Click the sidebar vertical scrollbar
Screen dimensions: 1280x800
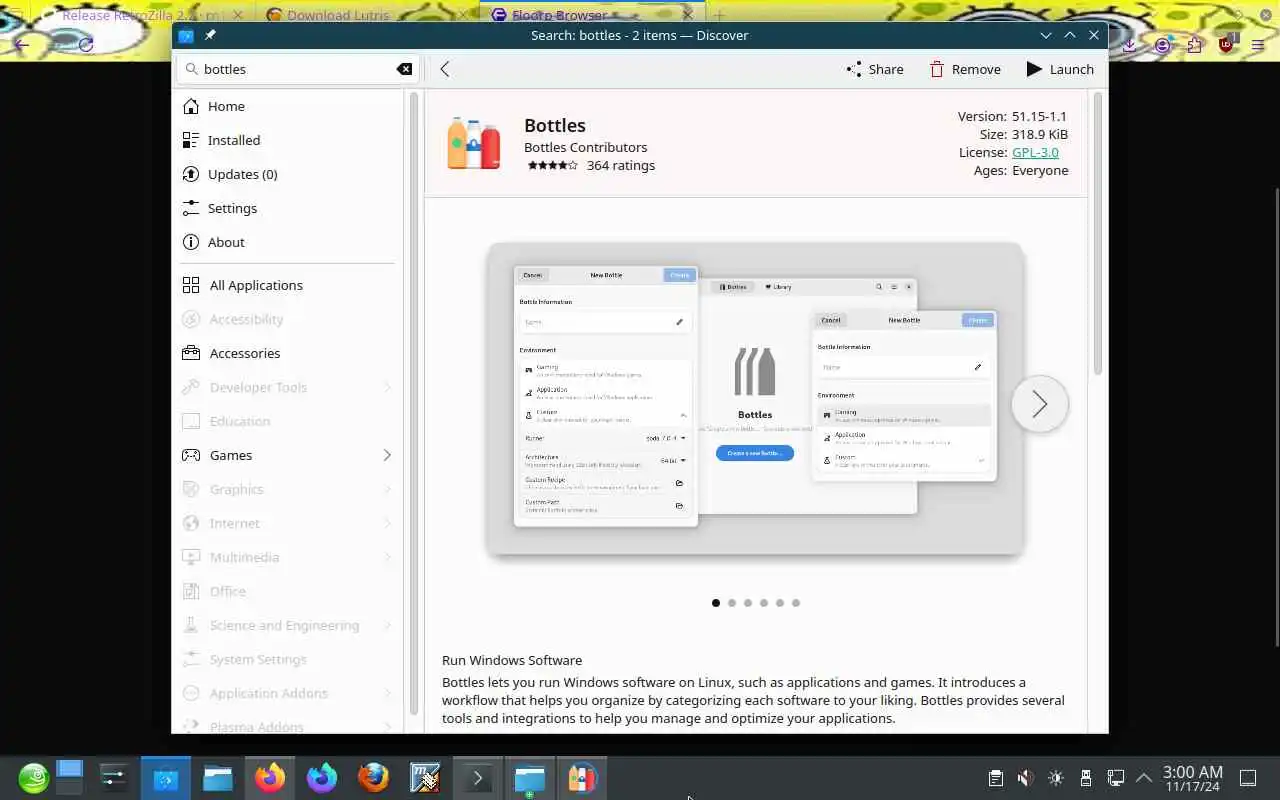coord(414,403)
